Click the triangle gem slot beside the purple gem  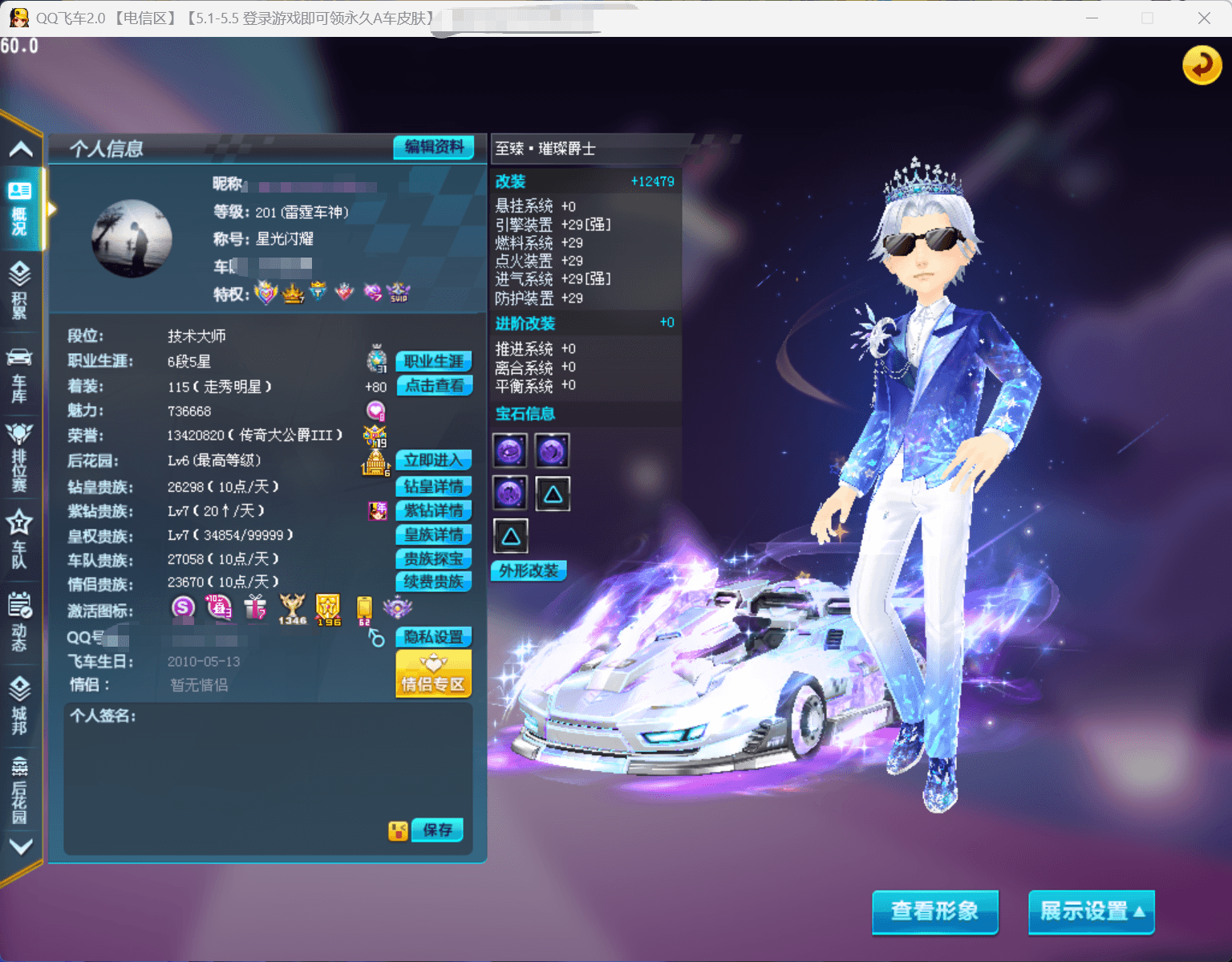coord(553,493)
